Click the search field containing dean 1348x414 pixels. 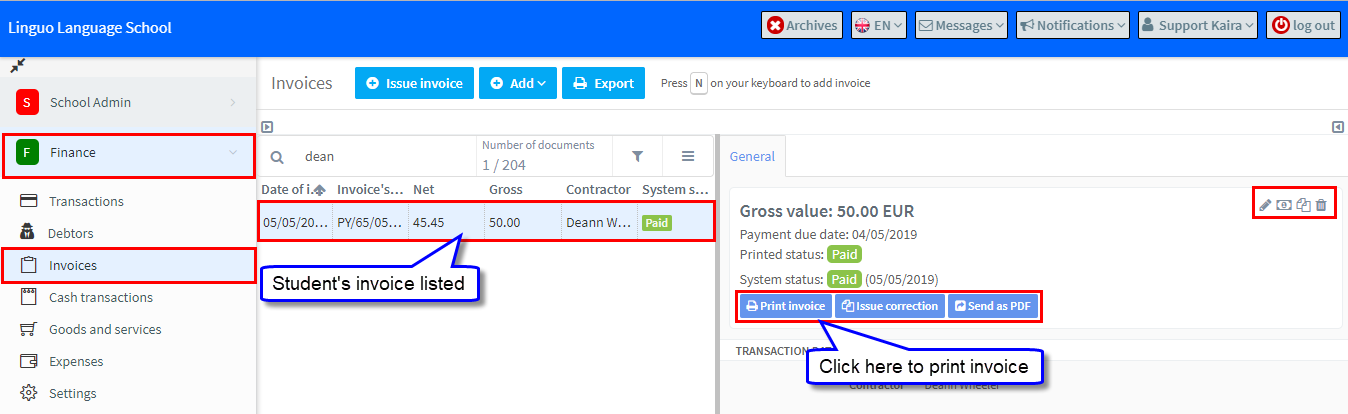(x=385, y=157)
